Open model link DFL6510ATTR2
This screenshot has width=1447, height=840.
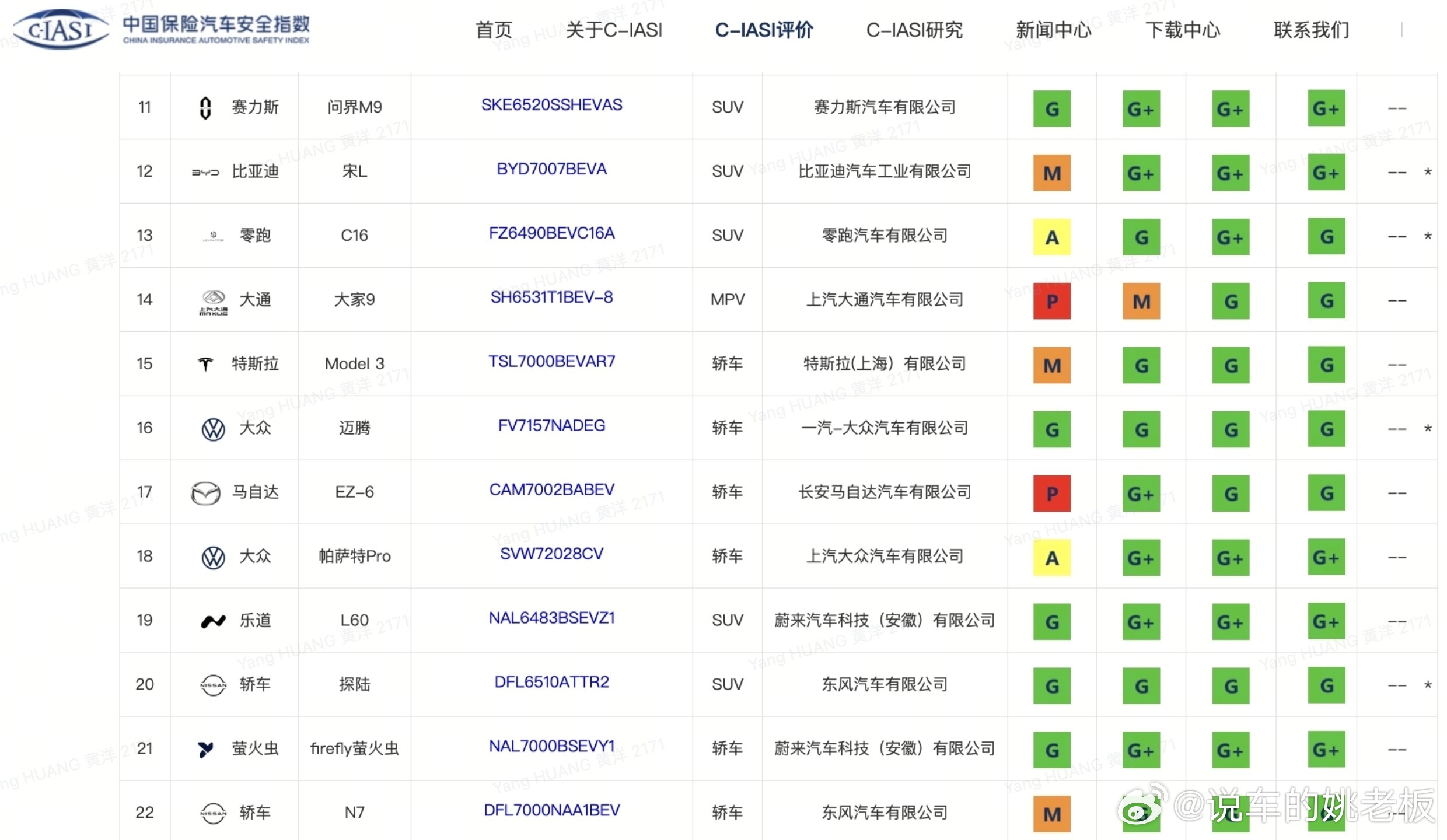(551, 682)
